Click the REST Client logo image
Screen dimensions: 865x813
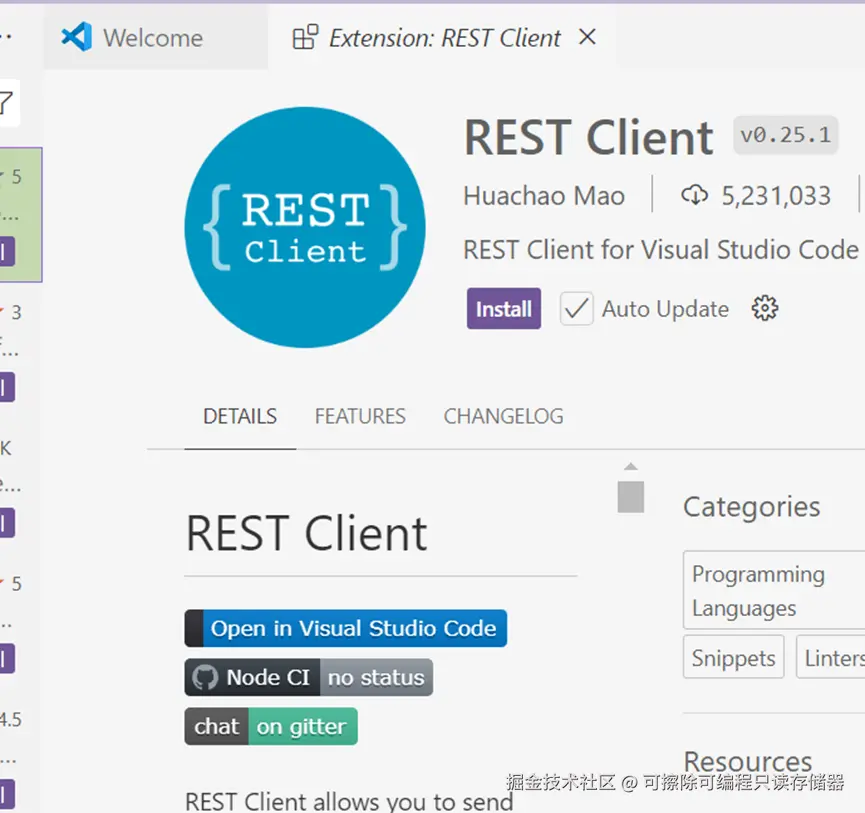pyautogui.click(x=305, y=227)
